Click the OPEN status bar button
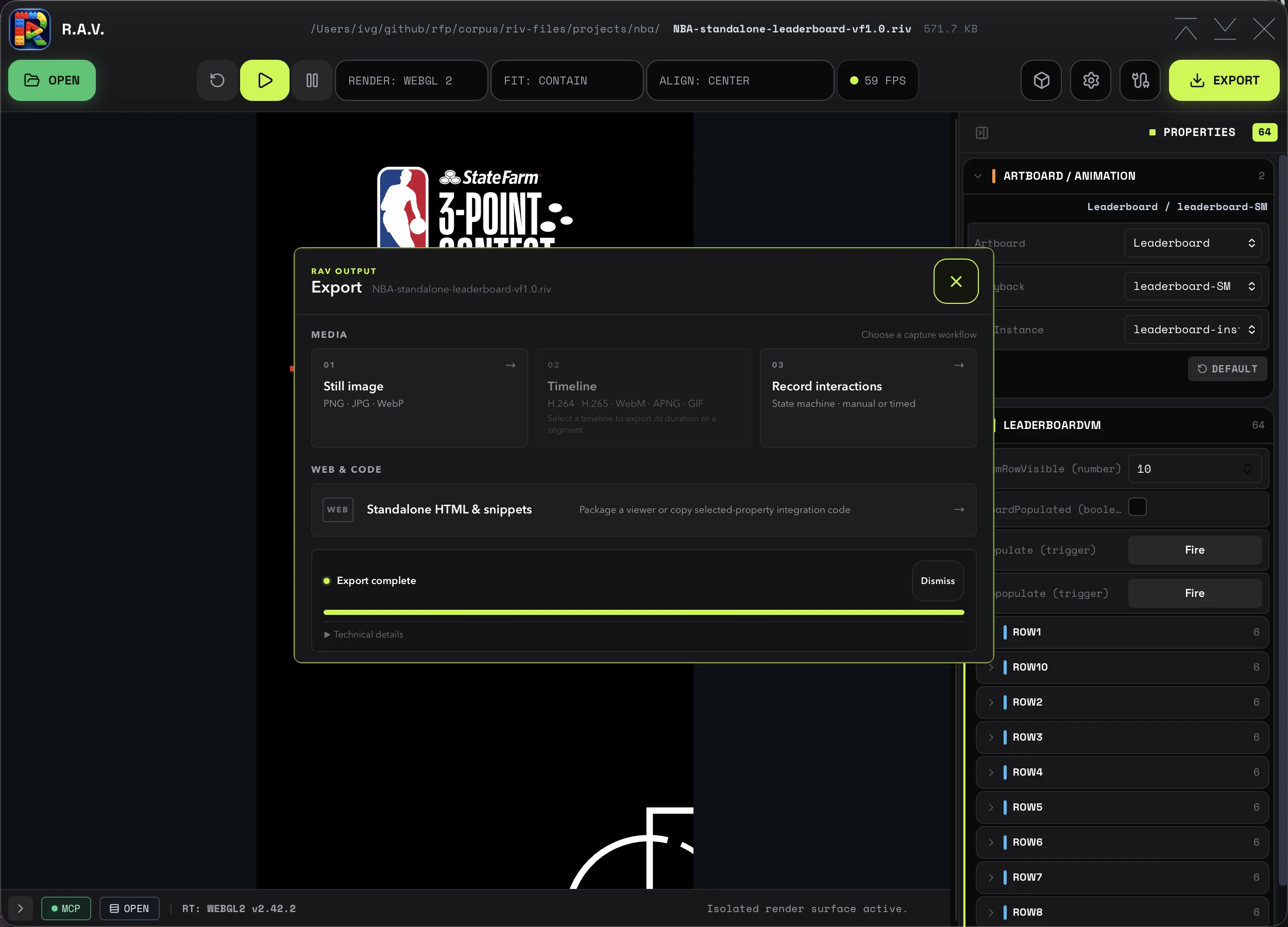1288x927 pixels. pos(129,908)
